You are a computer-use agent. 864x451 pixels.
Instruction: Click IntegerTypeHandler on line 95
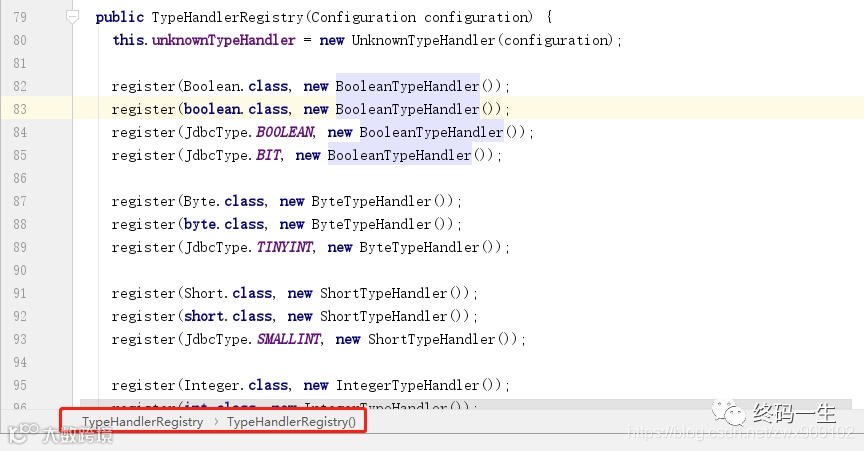pos(408,385)
